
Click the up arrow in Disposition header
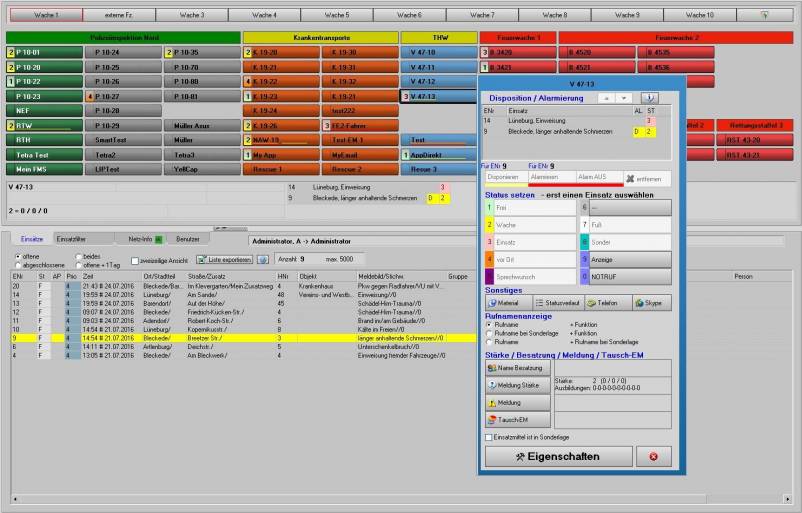pos(604,98)
